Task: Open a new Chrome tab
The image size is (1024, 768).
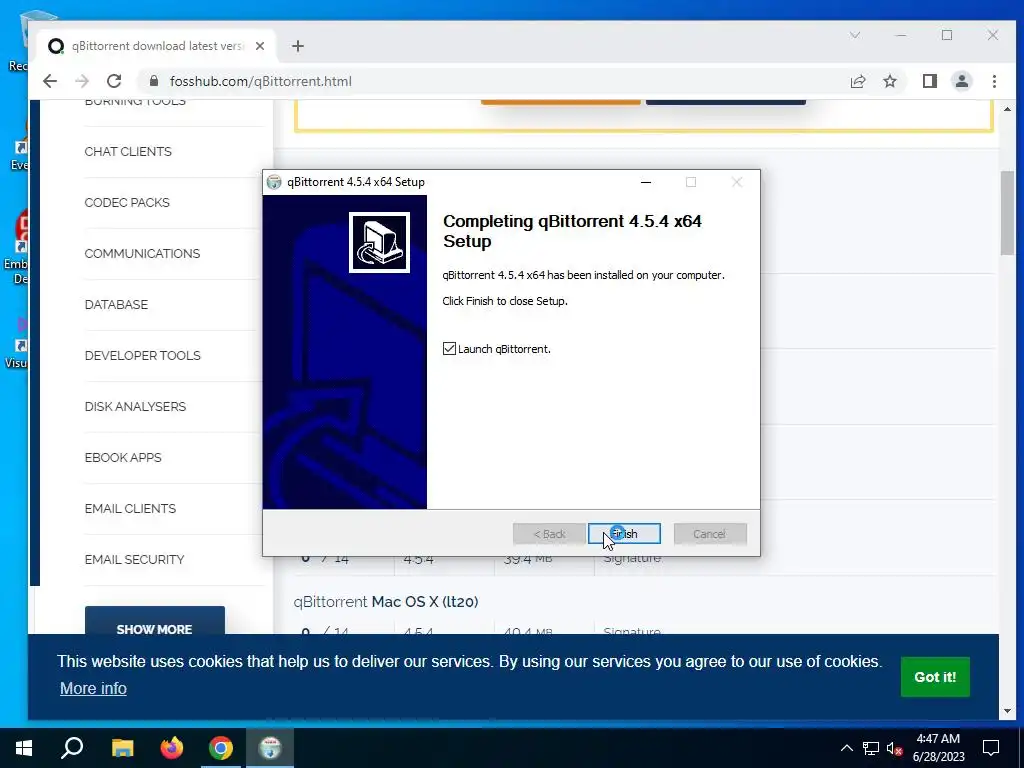Action: 298,46
